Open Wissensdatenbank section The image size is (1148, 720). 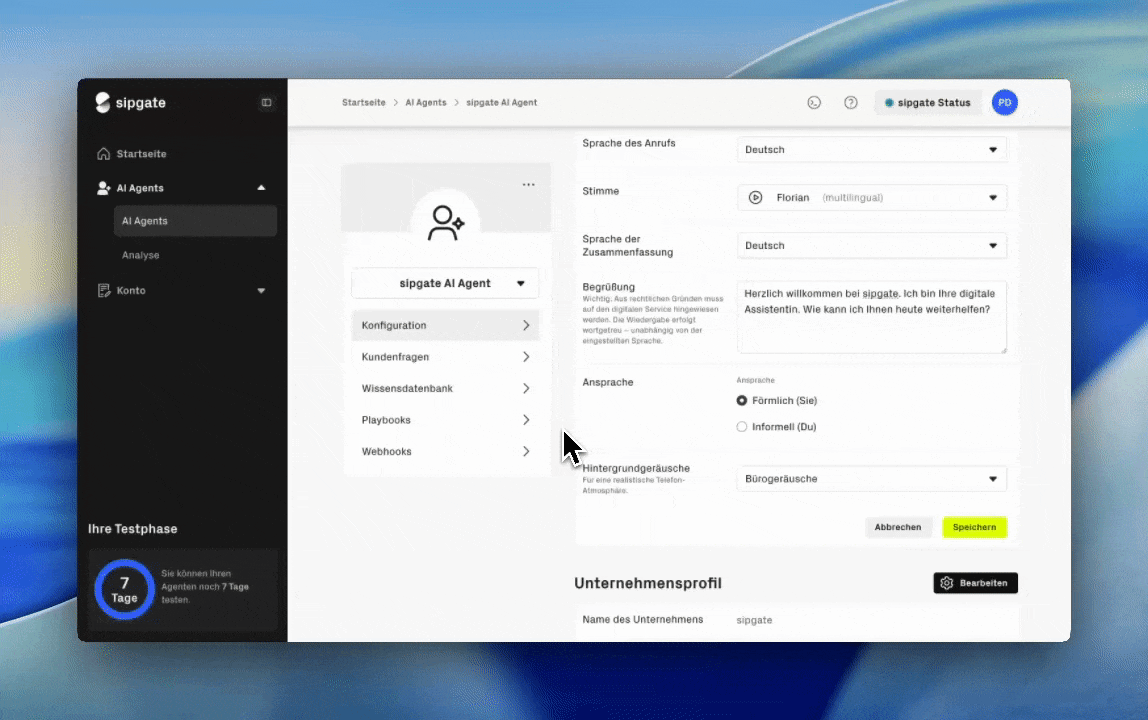click(445, 388)
